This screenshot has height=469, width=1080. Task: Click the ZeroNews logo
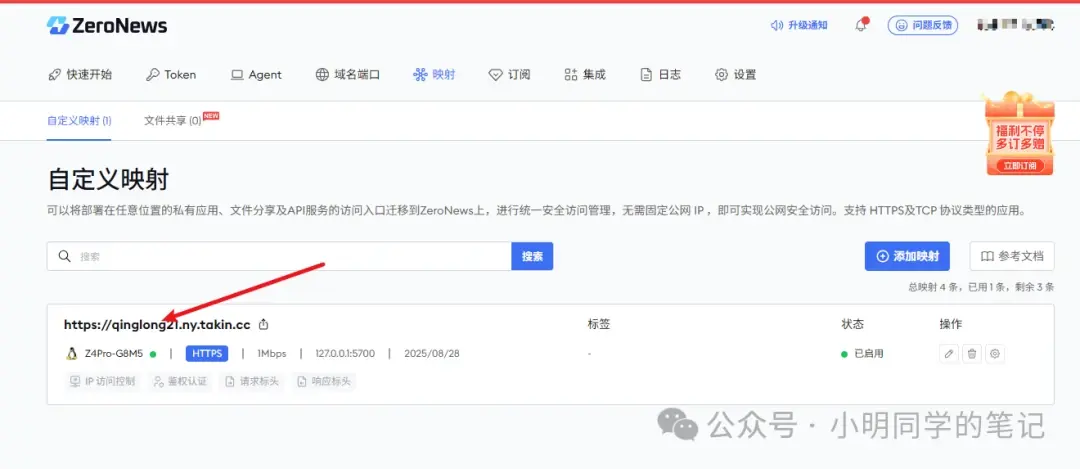tap(107, 25)
